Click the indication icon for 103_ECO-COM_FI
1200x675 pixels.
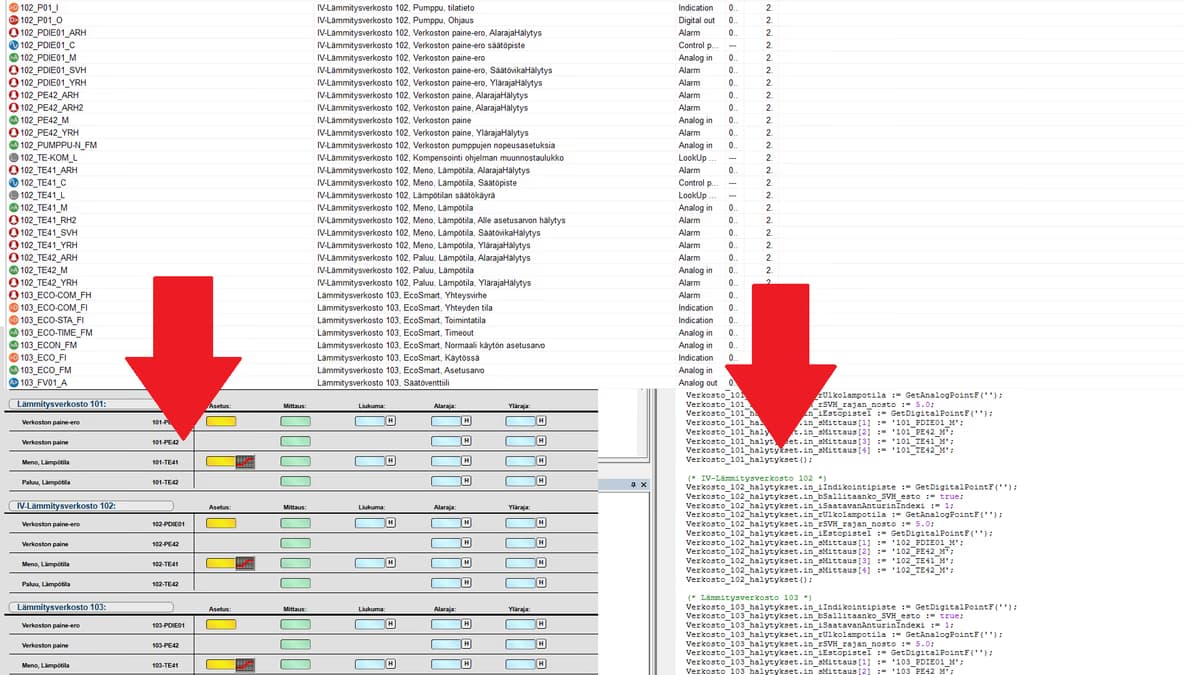pyautogui.click(x=13, y=308)
